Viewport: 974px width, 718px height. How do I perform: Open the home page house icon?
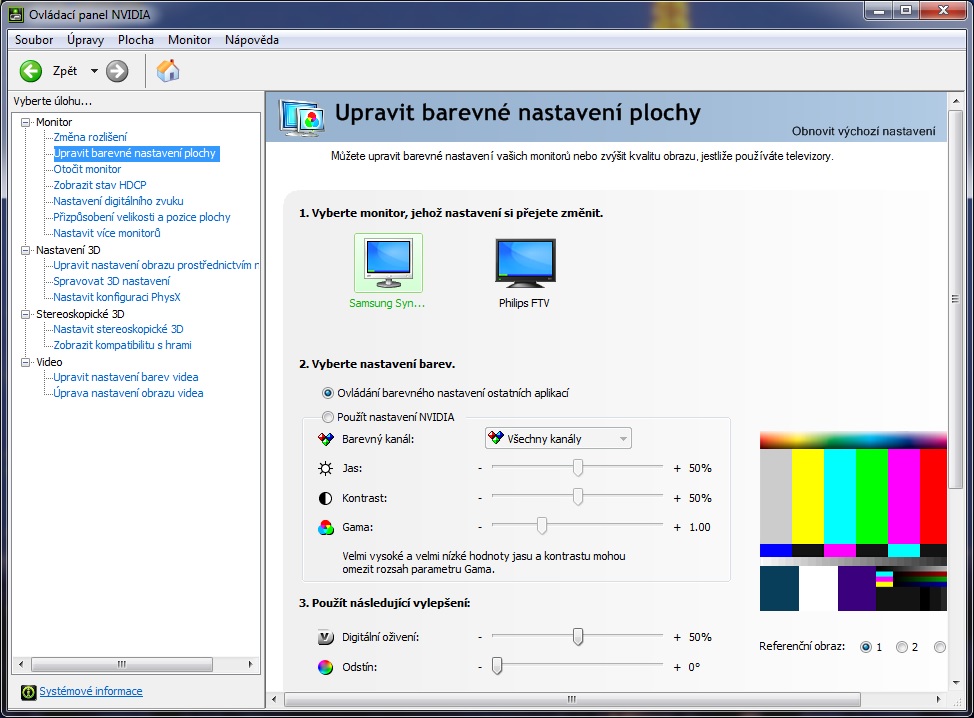(168, 71)
